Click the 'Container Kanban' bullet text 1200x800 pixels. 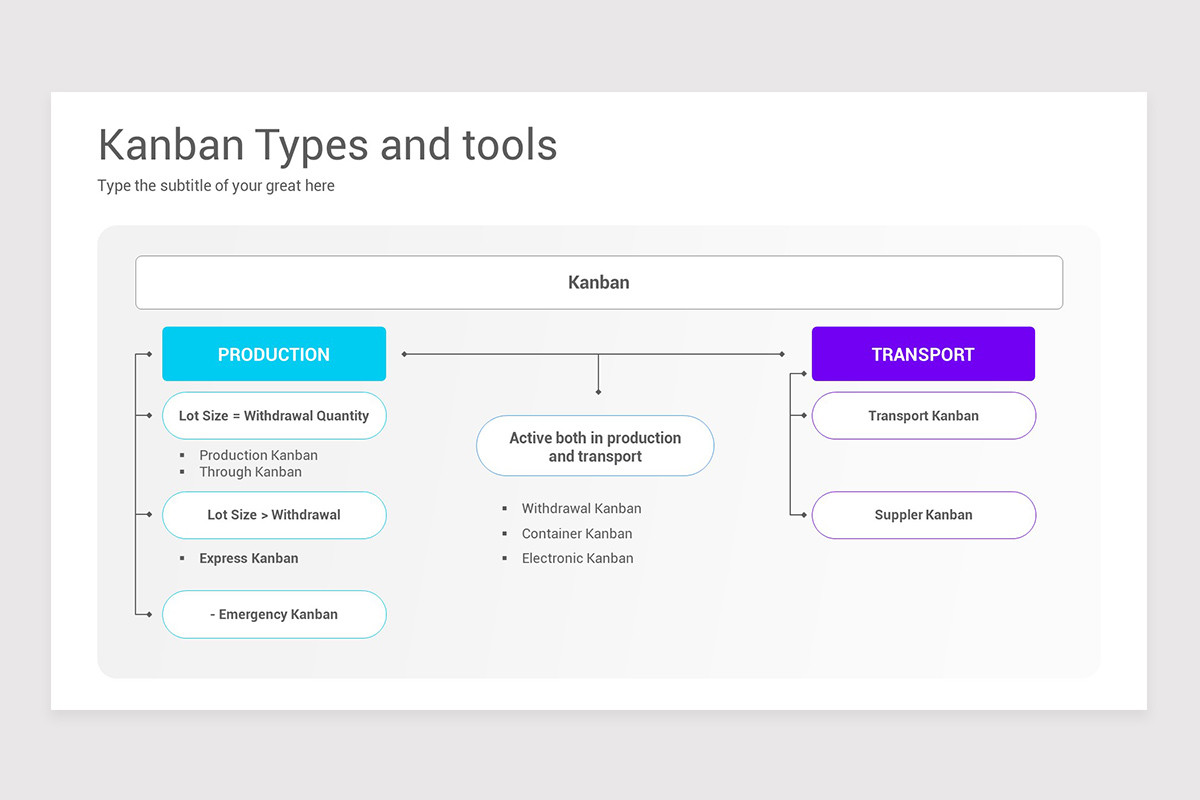[x=577, y=534]
